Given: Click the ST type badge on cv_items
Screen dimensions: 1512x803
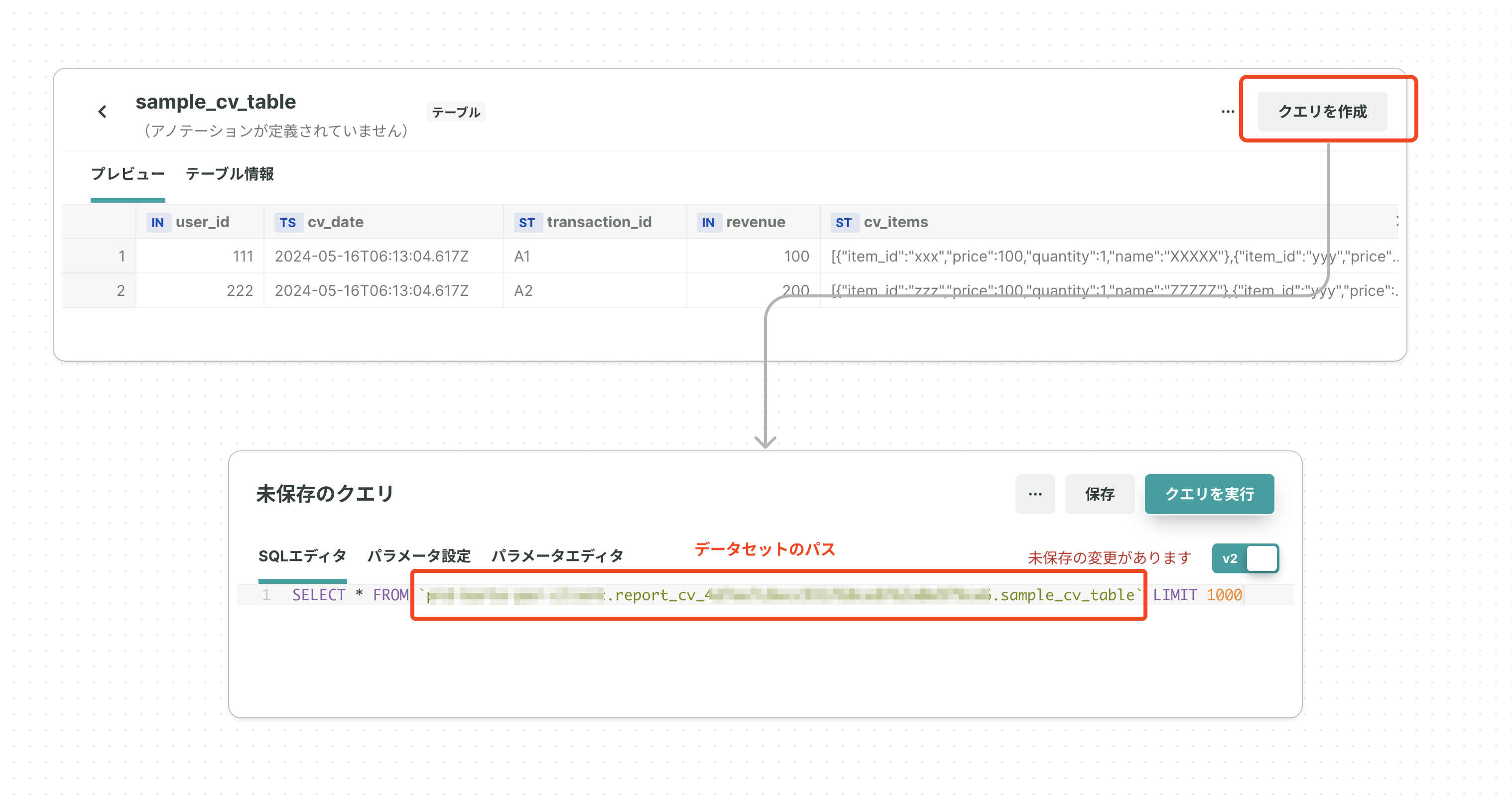Looking at the screenshot, I should [x=844, y=223].
